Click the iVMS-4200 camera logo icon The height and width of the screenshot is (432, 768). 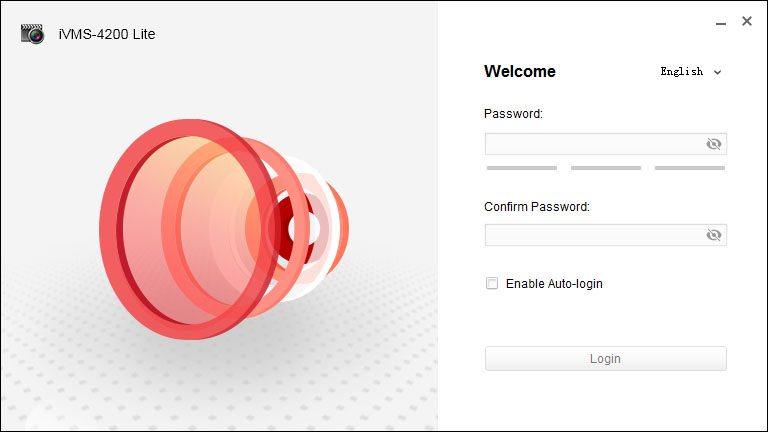coord(32,34)
